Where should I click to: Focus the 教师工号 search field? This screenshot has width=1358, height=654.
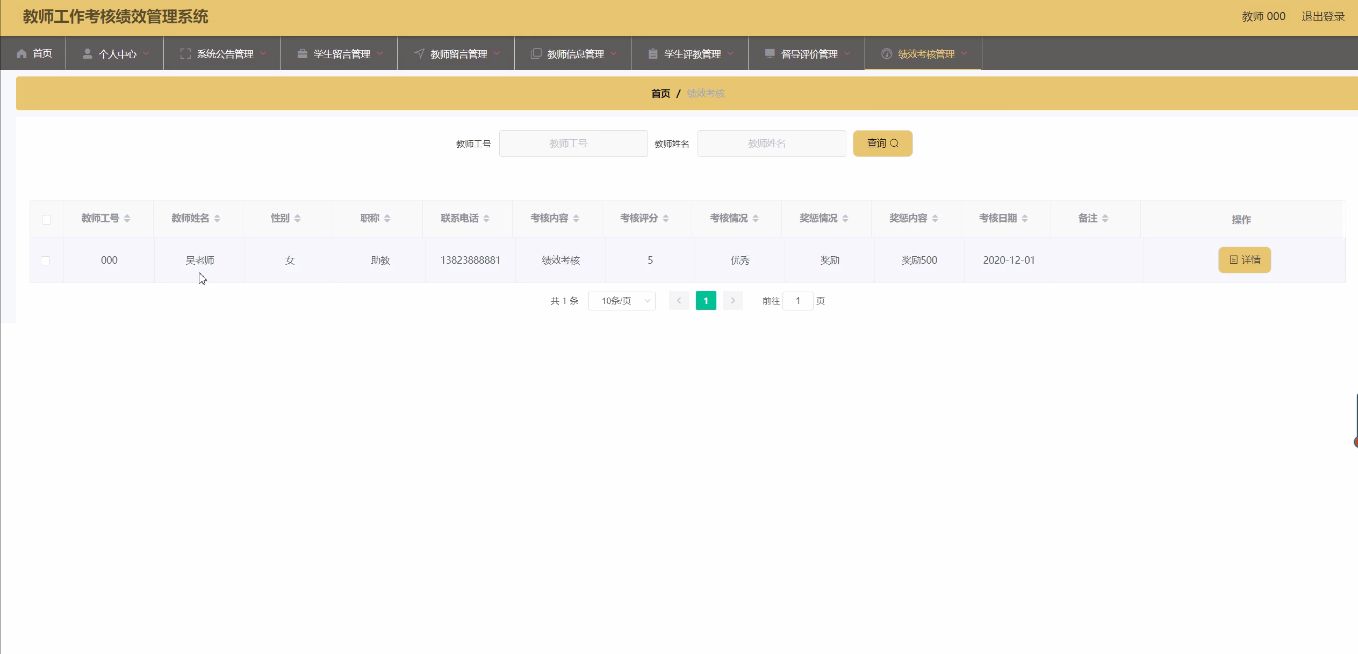pyautogui.click(x=573, y=143)
